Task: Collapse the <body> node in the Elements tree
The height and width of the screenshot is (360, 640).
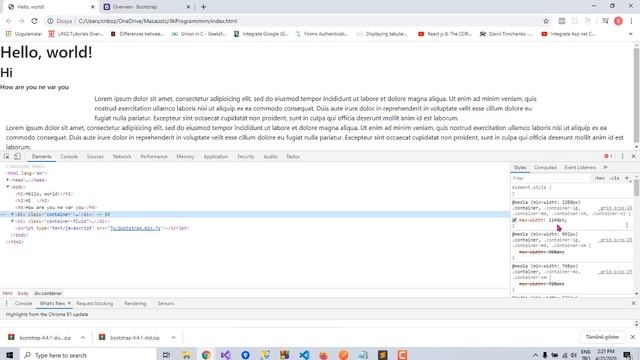Action: [x=7, y=187]
